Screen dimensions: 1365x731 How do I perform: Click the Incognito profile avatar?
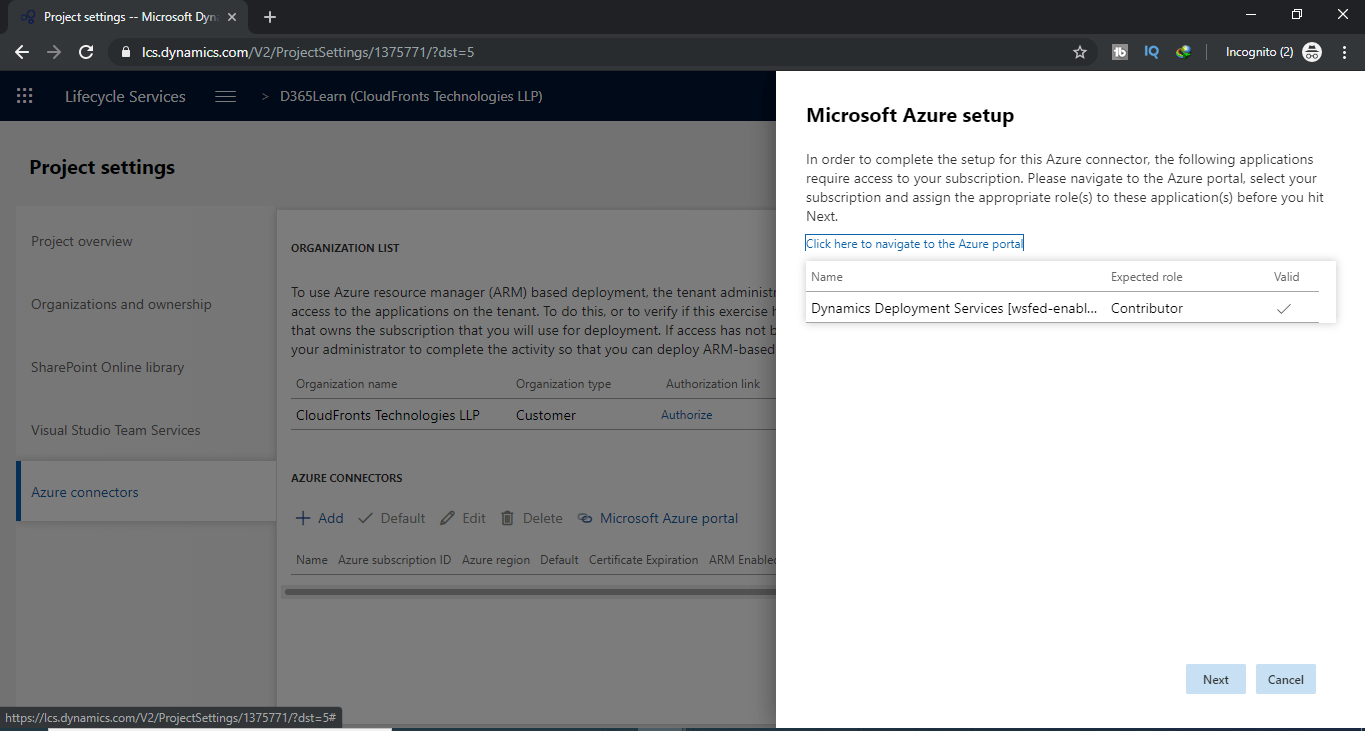[x=1311, y=51]
